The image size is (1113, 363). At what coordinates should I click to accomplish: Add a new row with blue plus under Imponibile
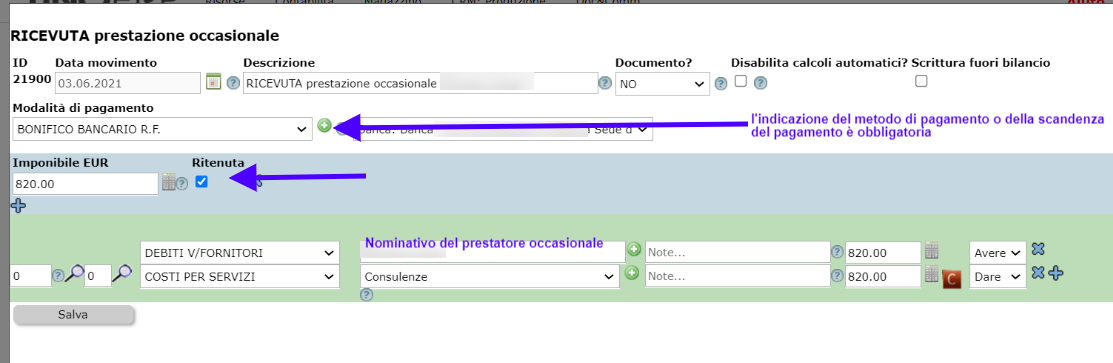click(x=18, y=206)
